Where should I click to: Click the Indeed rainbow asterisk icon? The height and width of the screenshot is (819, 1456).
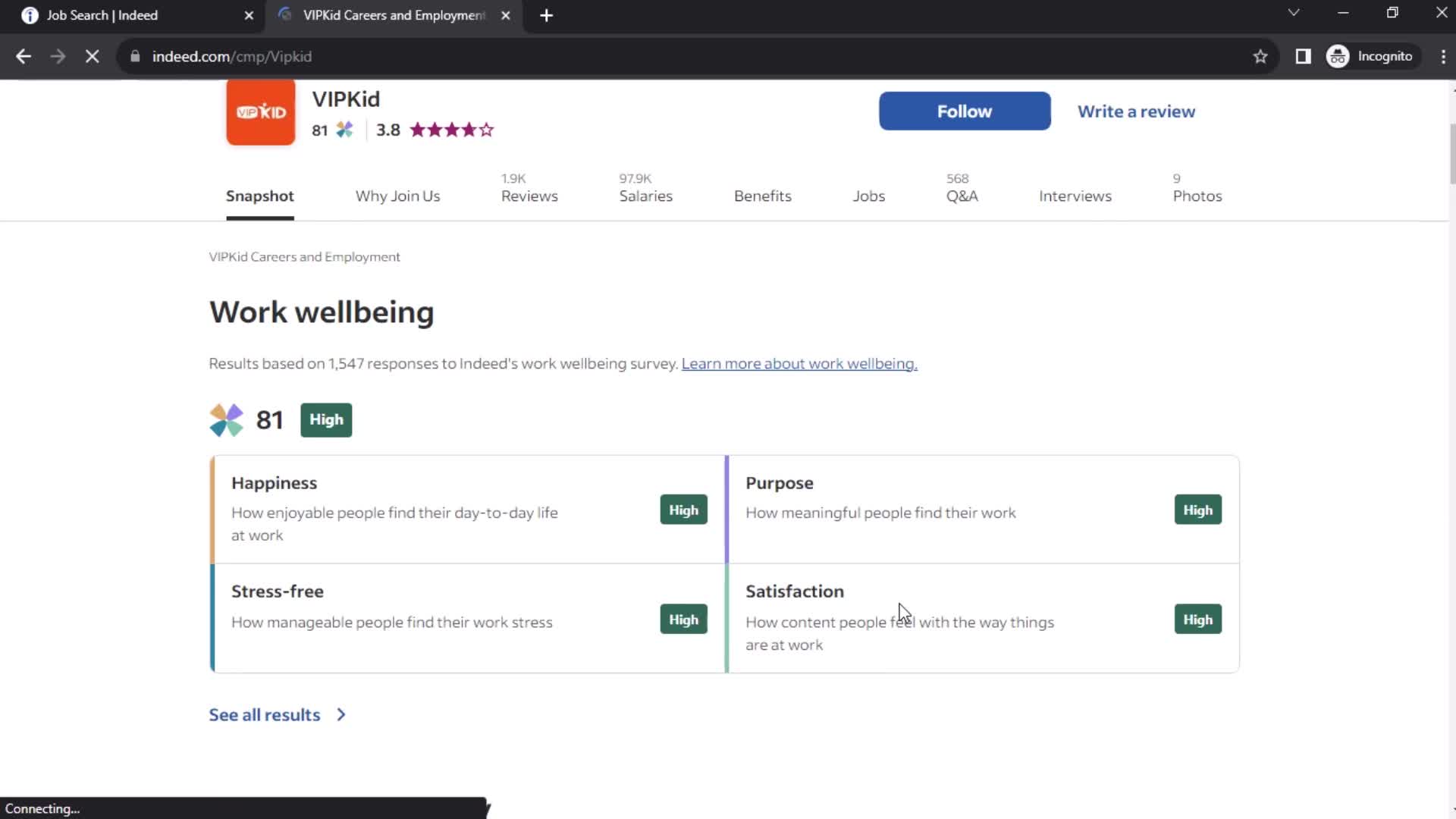click(x=225, y=419)
